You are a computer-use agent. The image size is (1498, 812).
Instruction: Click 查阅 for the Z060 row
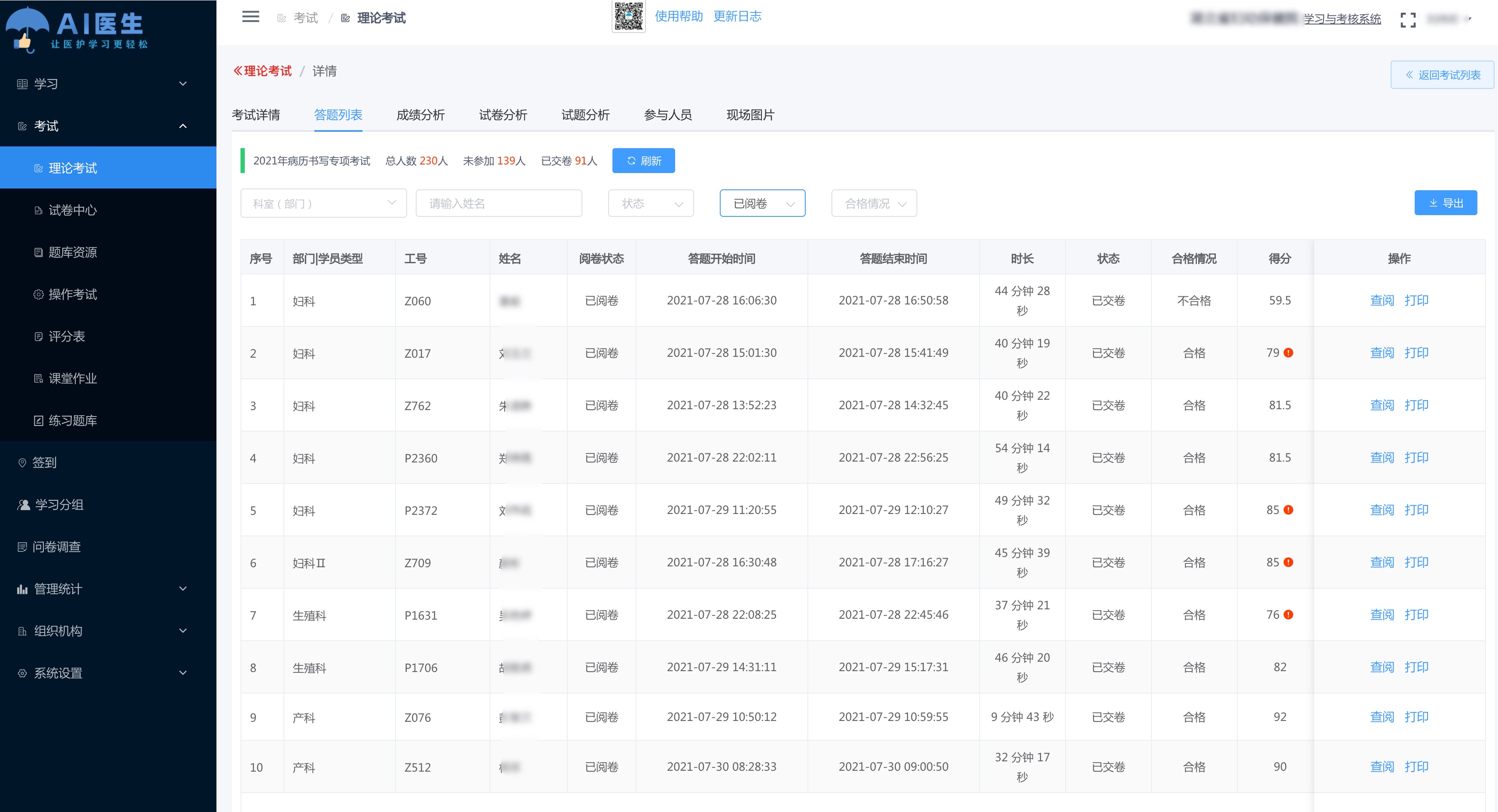point(1382,301)
